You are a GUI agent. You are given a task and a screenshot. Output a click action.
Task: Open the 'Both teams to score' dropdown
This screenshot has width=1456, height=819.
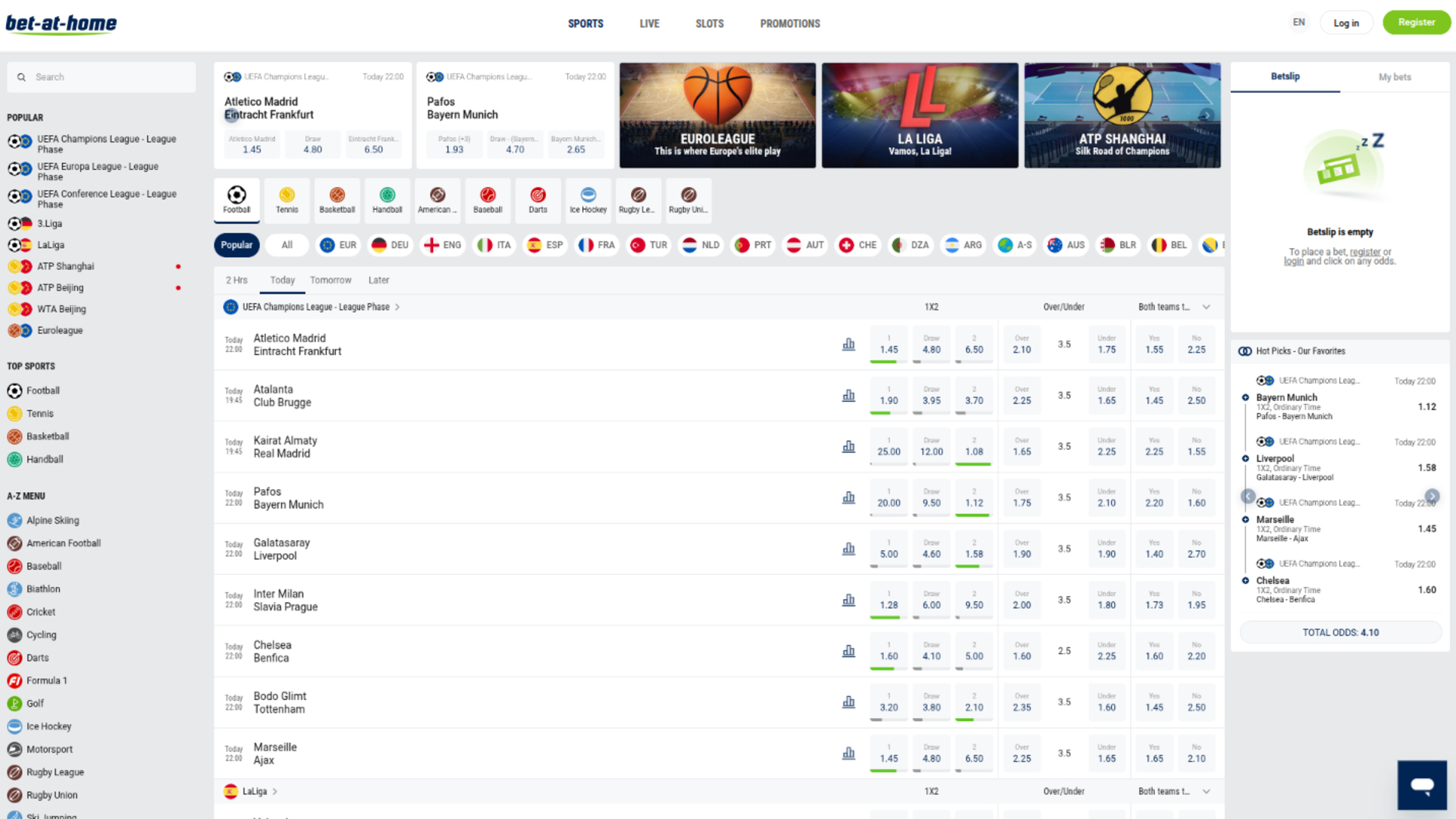point(1172,307)
